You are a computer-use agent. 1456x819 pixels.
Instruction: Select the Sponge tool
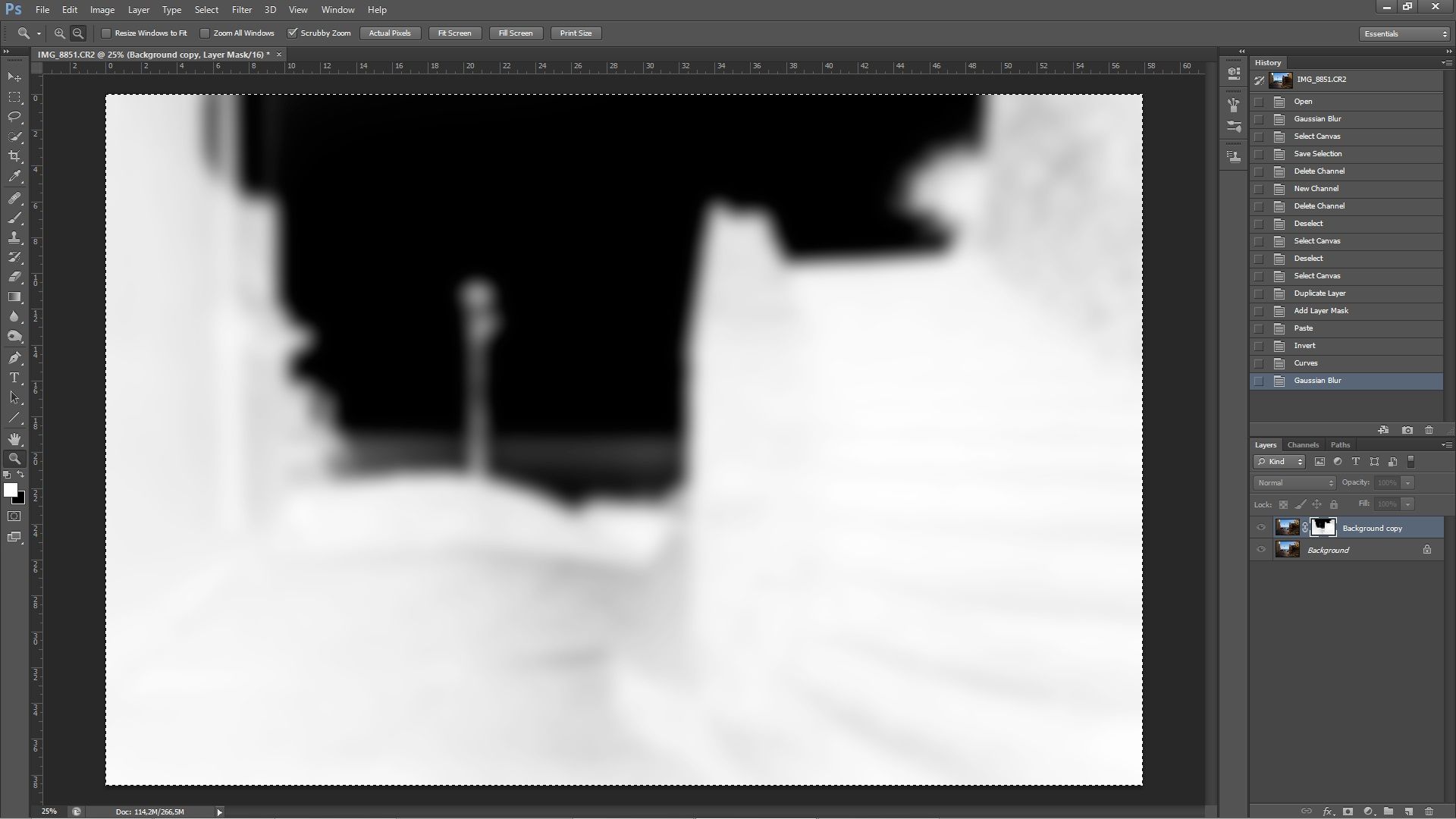pyautogui.click(x=14, y=336)
